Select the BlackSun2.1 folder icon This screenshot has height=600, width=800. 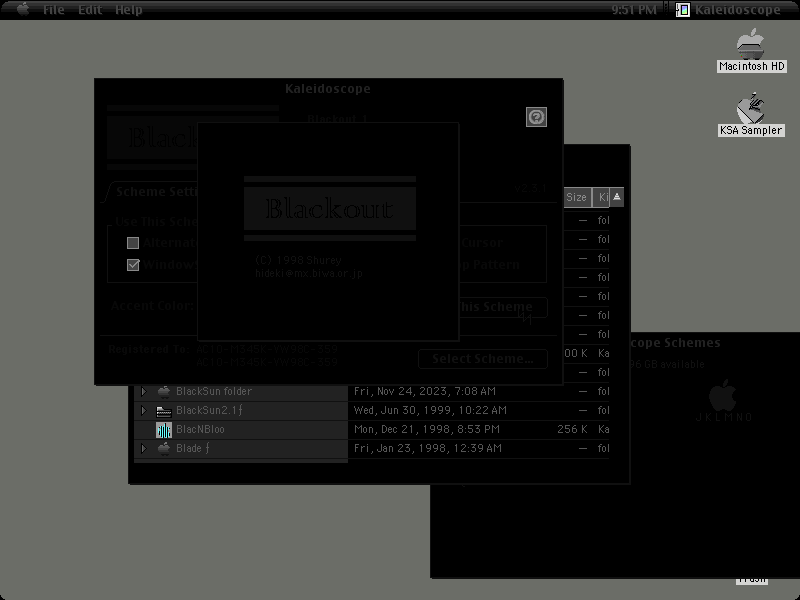[x=164, y=411]
